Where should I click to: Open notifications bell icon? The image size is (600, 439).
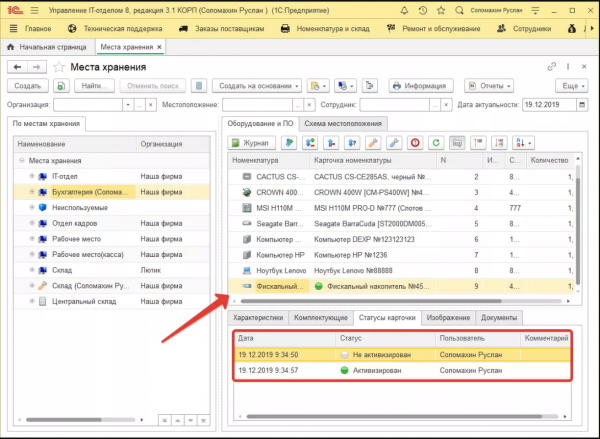[404, 10]
